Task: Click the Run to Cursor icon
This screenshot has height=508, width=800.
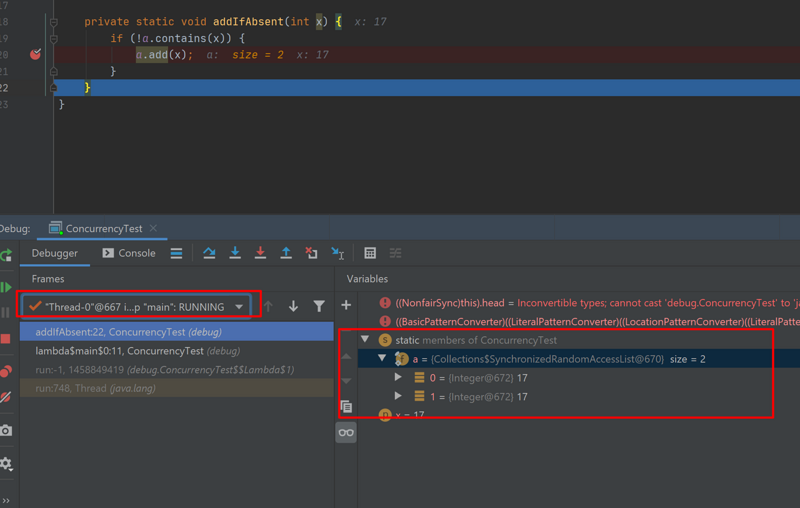Action: [x=337, y=254]
